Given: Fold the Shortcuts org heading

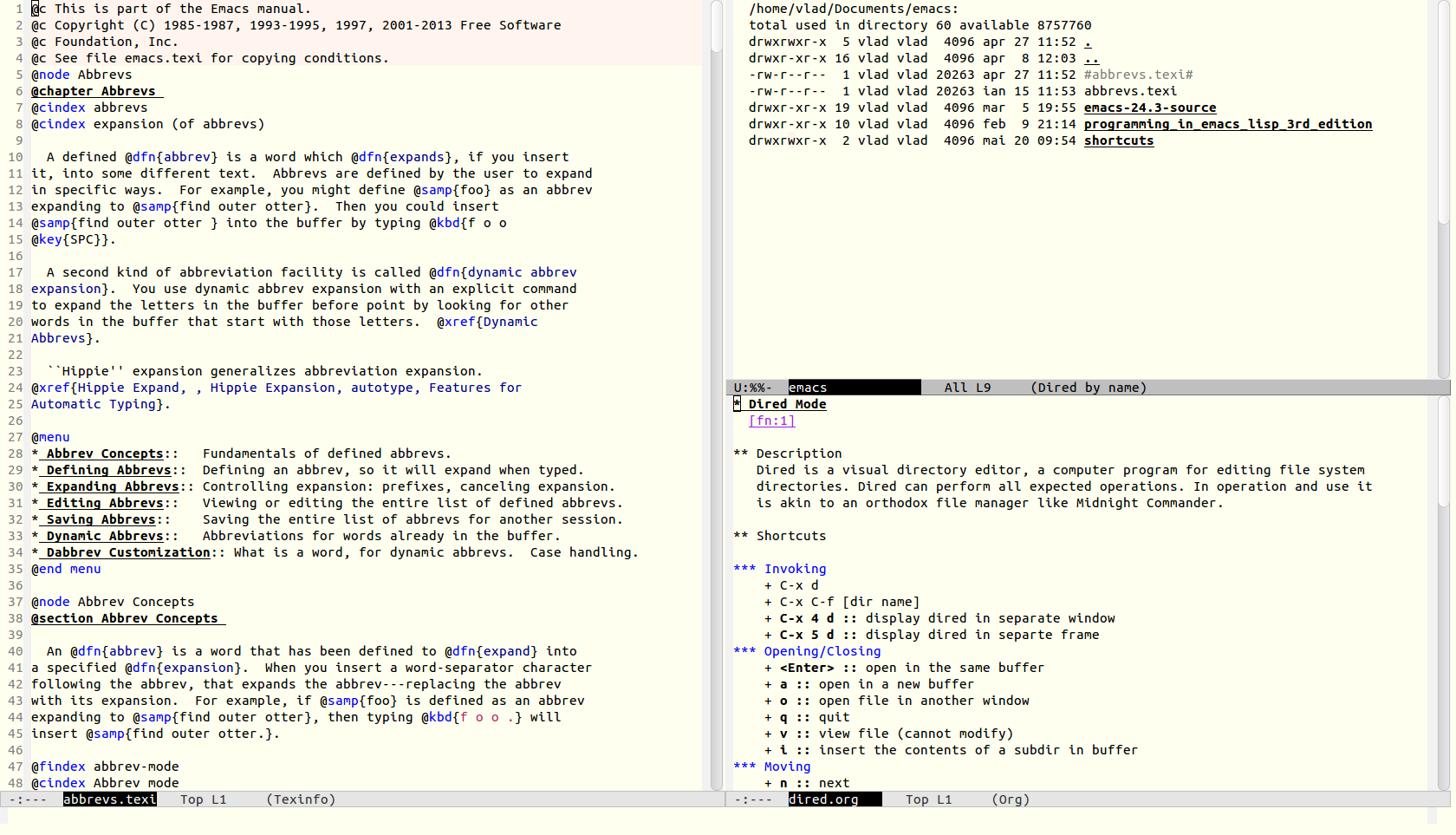Looking at the screenshot, I should pos(779,536).
